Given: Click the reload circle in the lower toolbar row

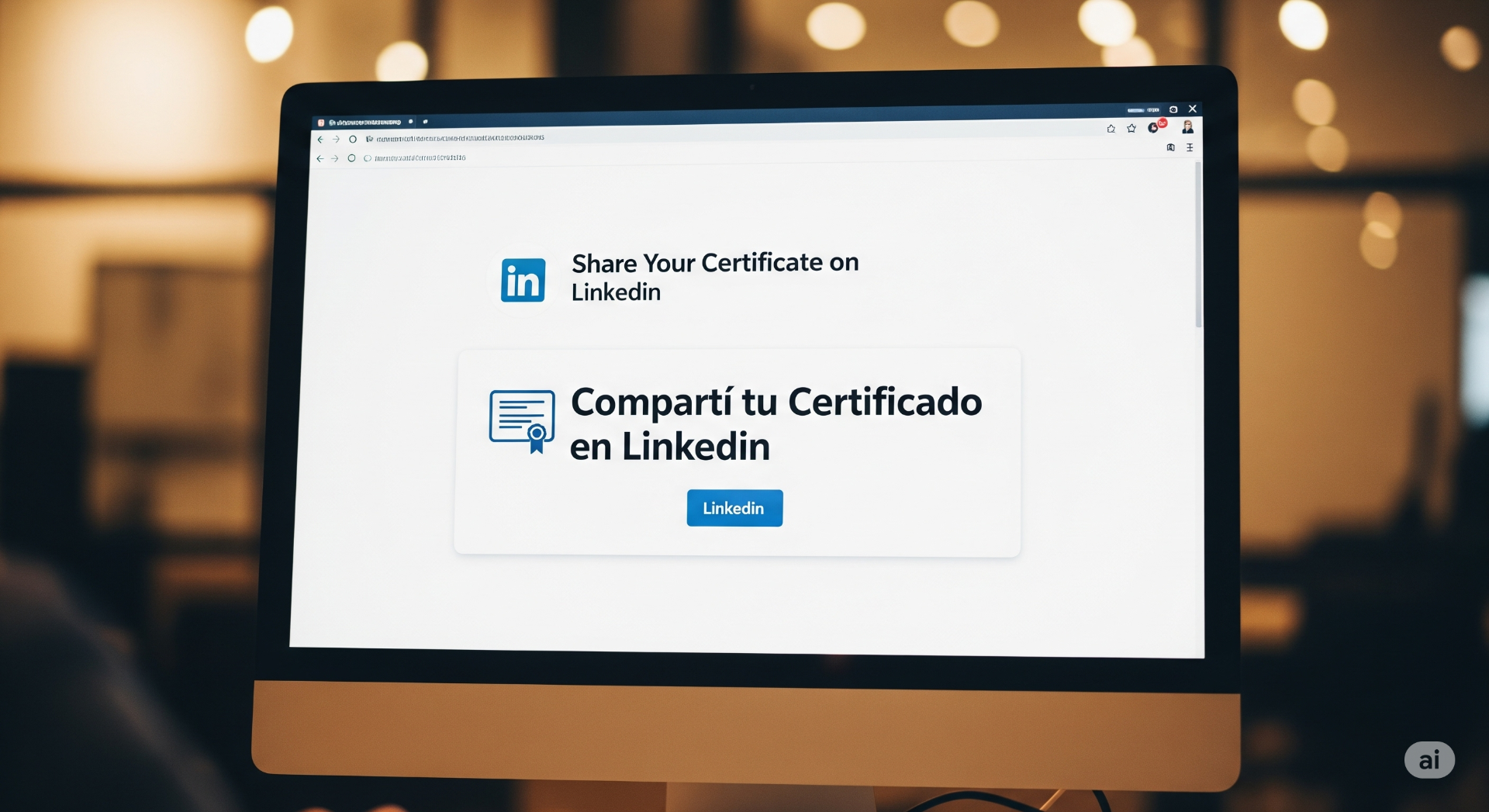Looking at the screenshot, I should (351, 158).
